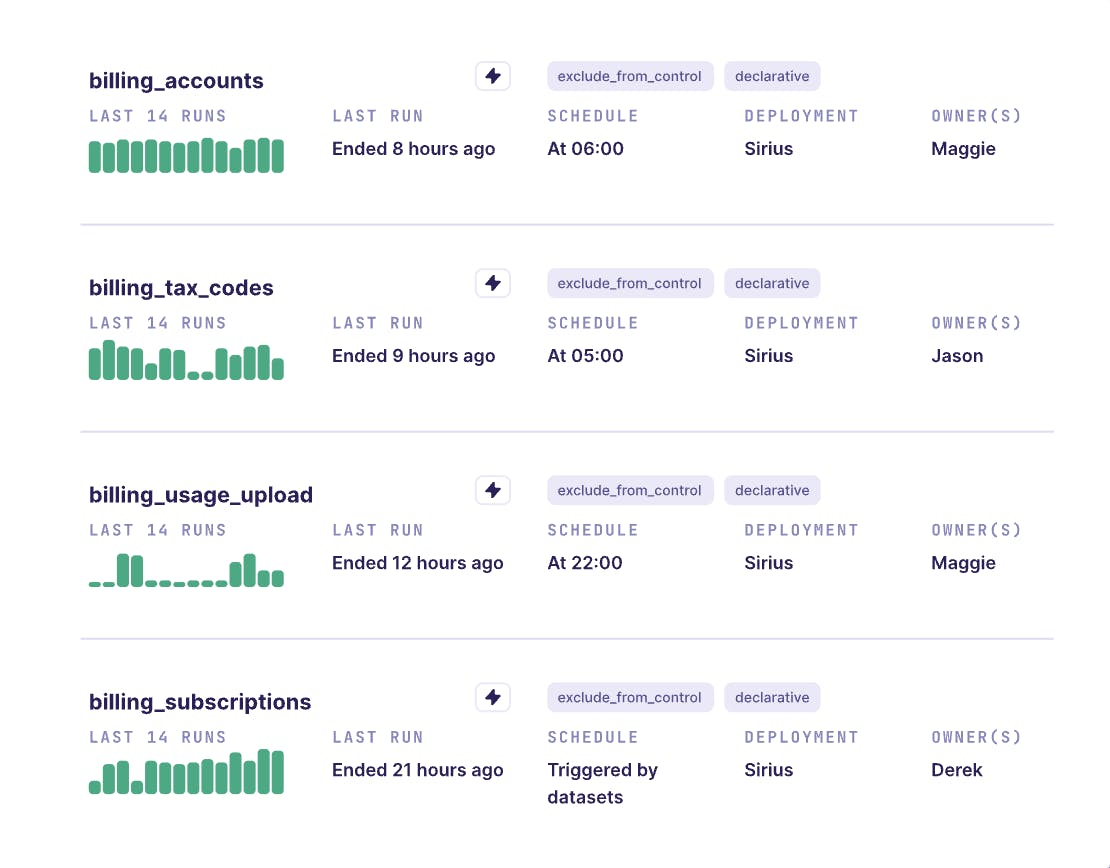Click the billing_accounts last 14 runs chart
Screen dimensions: 1110x868
[186, 156]
